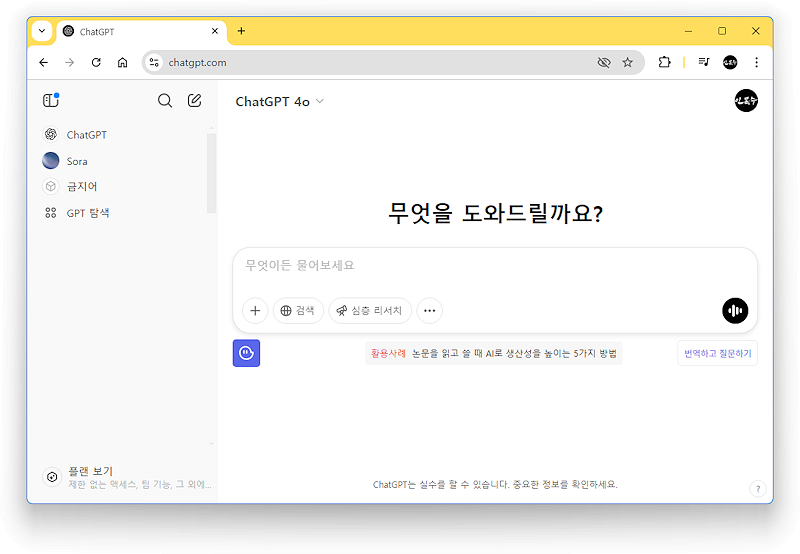Open the profile avatar at page top right

746,100
